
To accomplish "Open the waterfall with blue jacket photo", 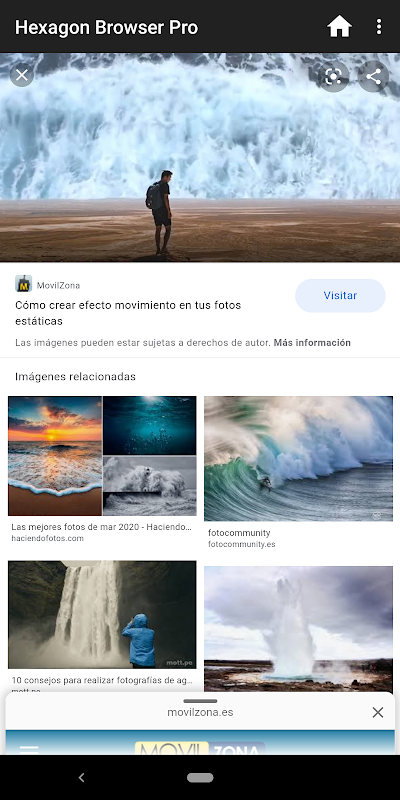I will [x=102, y=615].
